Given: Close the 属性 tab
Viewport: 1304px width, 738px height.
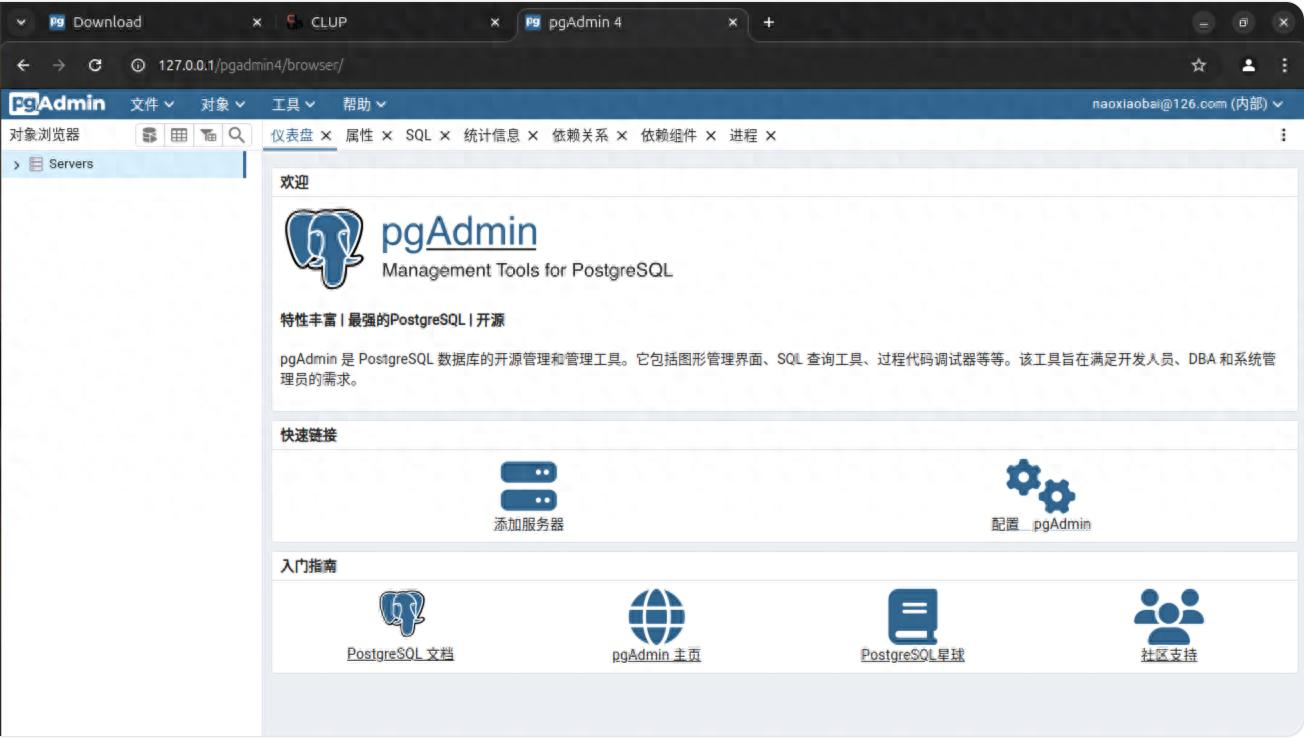Looking at the screenshot, I should pyautogui.click(x=387, y=135).
